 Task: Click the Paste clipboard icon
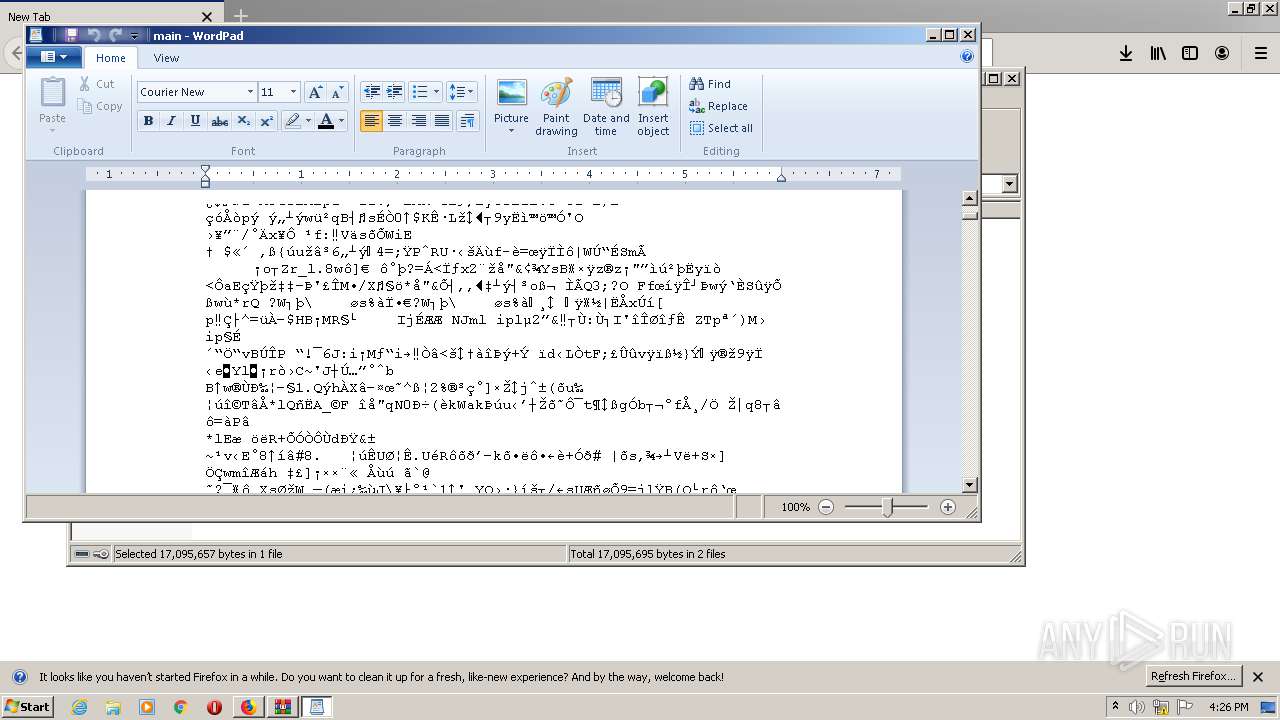coord(52,93)
